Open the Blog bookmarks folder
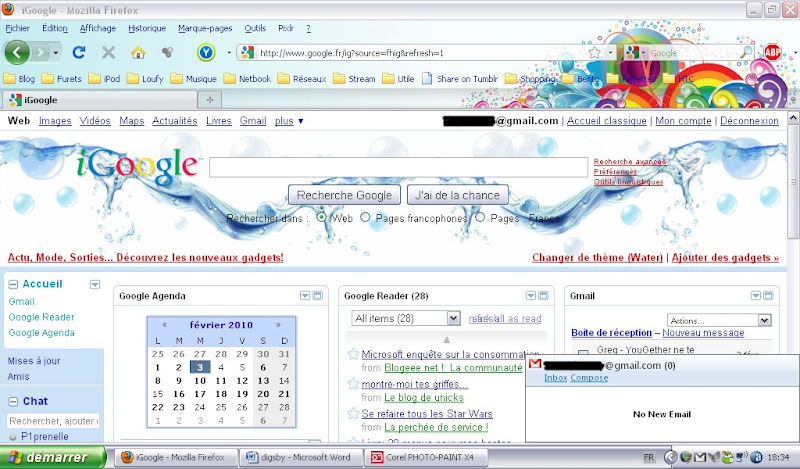Image resolution: width=800 pixels, height=469 pixels. click(x=19, y=79)
